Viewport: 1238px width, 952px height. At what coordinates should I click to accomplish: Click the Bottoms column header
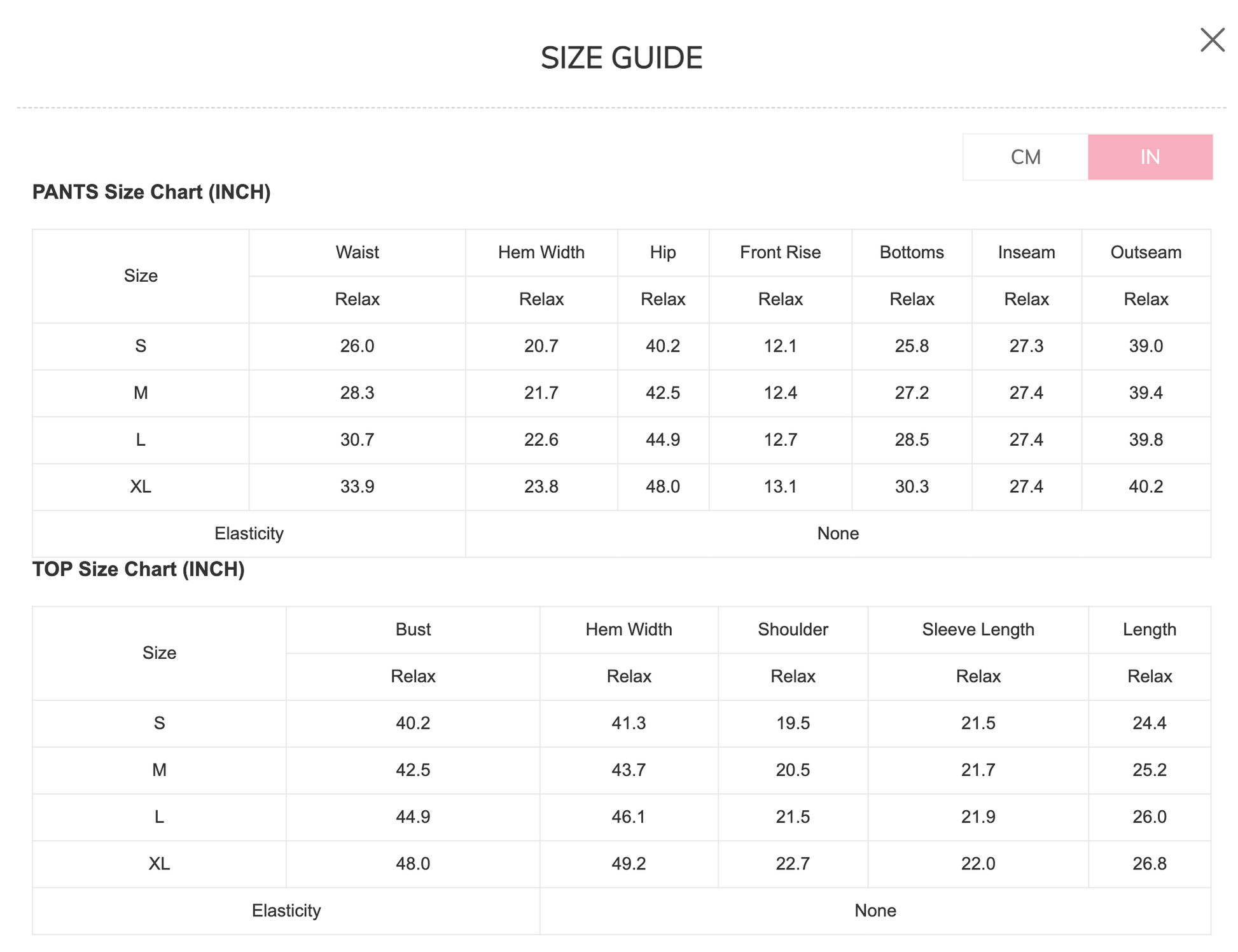pos(912,252)
